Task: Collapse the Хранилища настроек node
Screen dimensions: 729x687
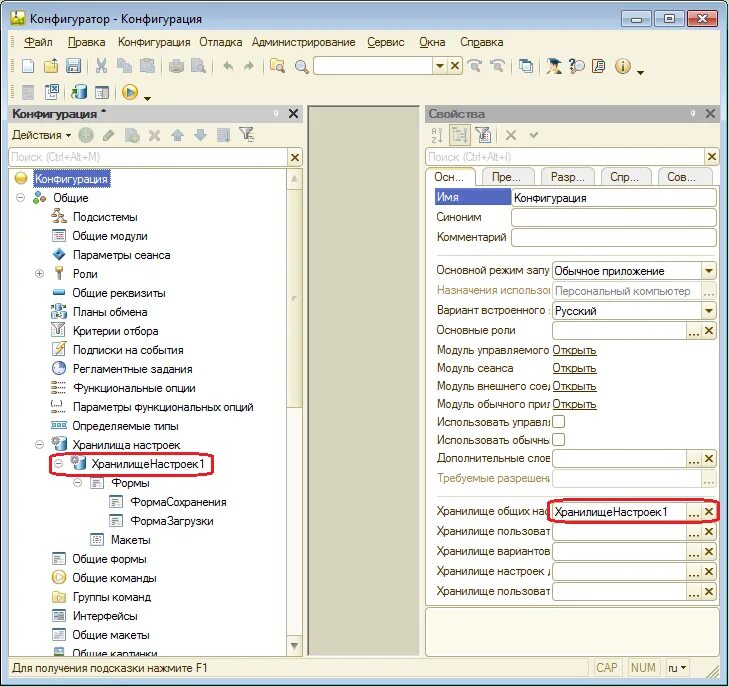Action: (40, 445)
